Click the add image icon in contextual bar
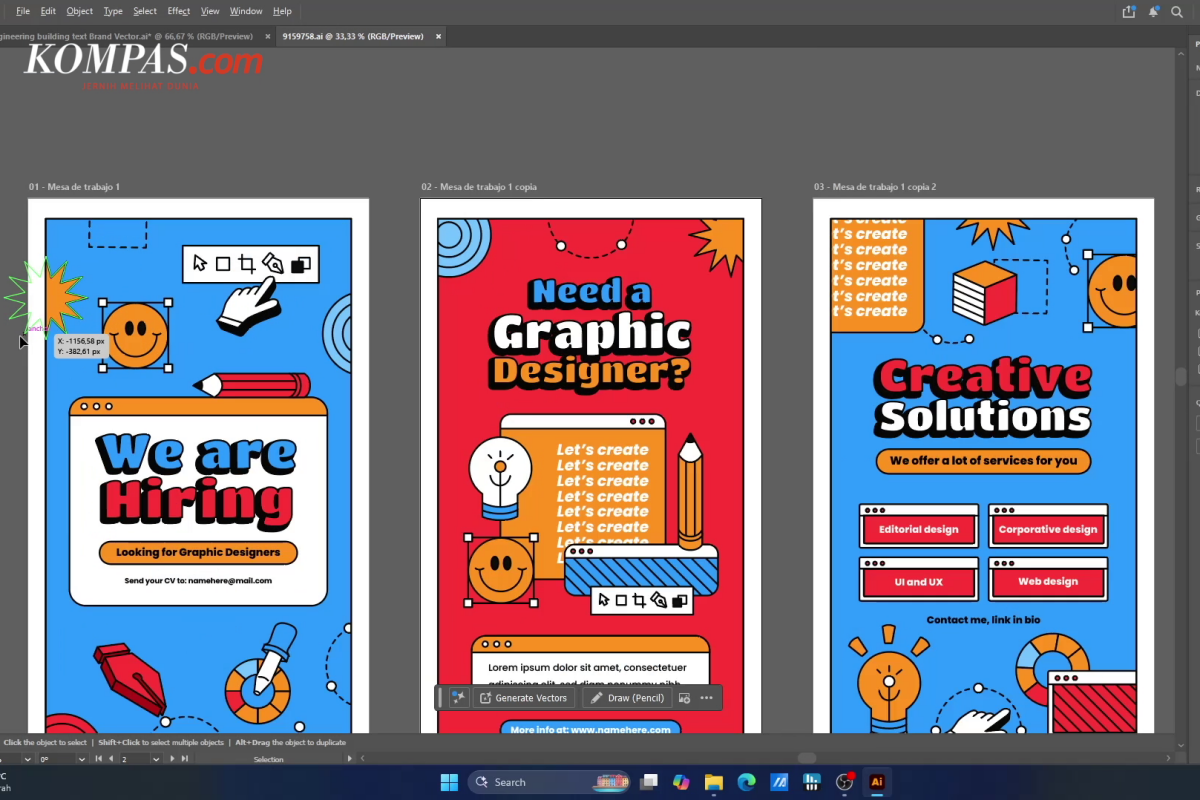 coord(685,698)
